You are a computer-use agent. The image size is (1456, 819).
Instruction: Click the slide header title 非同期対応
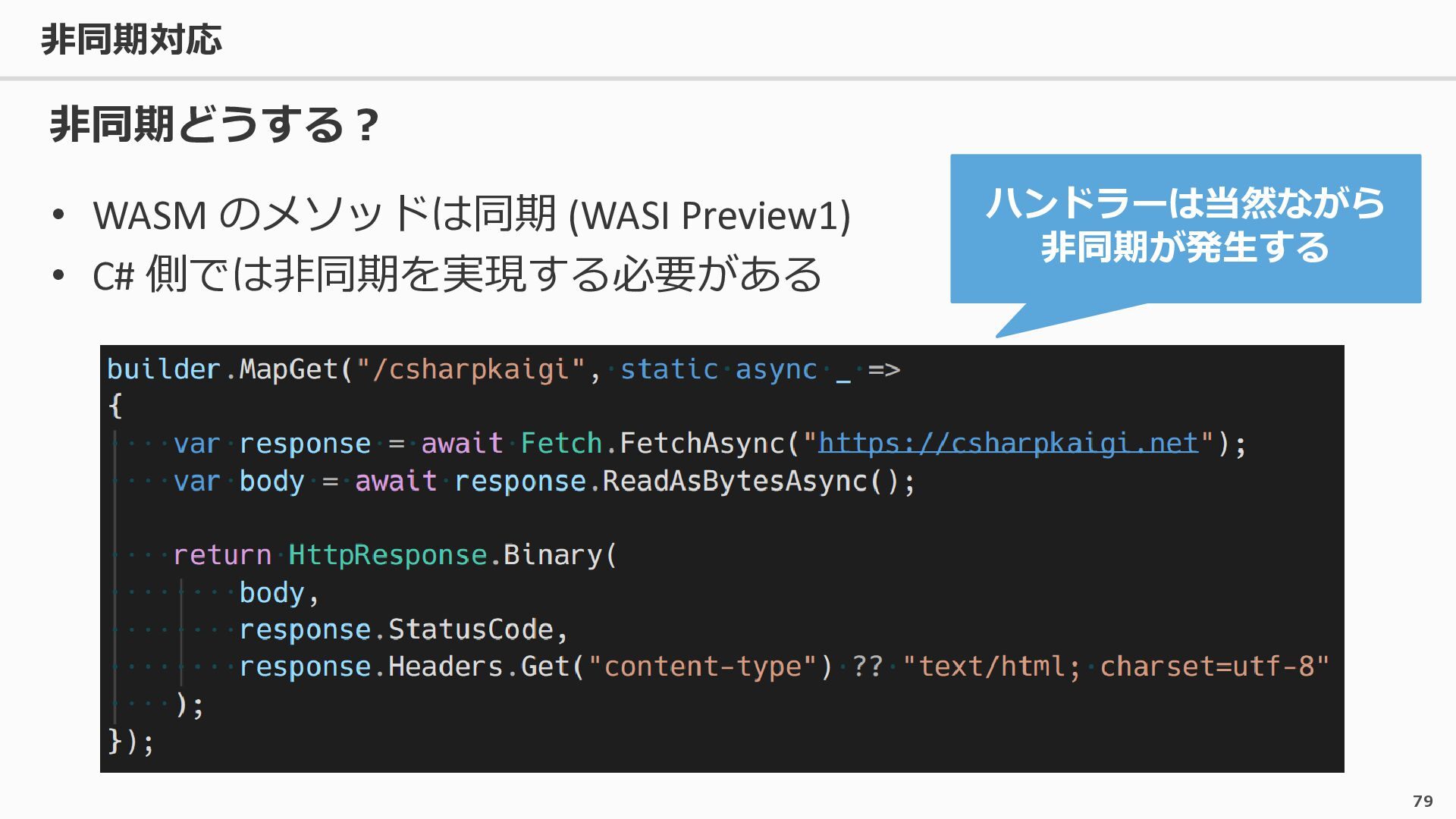[131, 39]
